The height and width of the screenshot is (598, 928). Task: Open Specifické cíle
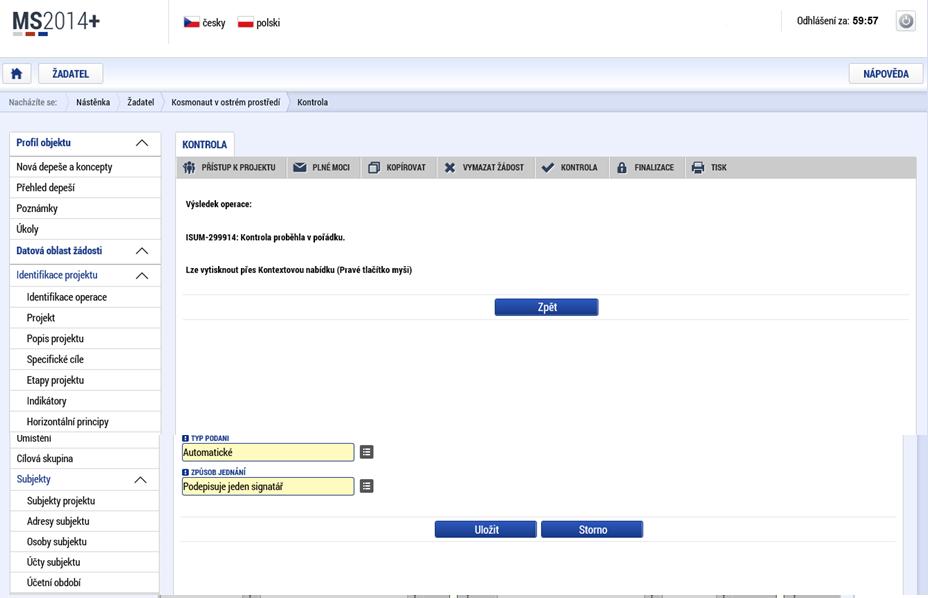(x=85, y=359)
